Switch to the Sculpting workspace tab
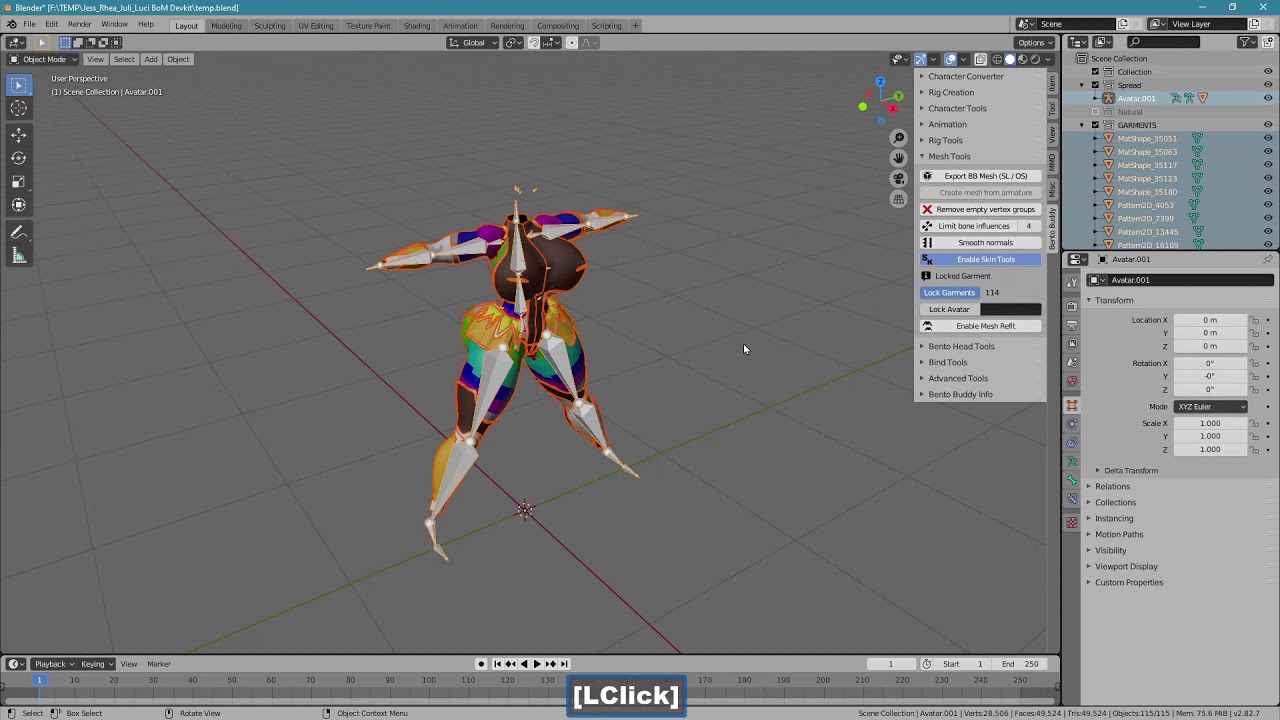This screenshot has width=1280, height=720. (269, 25)
